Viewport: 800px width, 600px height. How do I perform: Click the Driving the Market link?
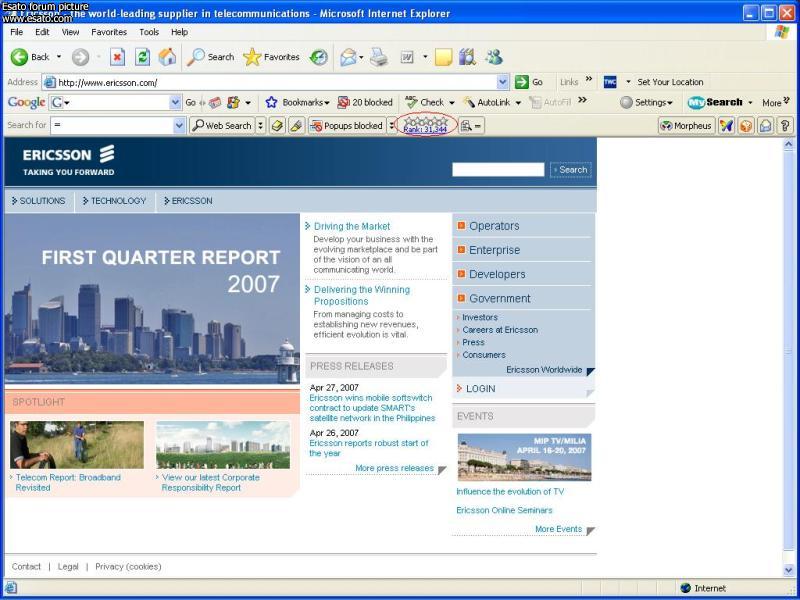click(352, 227)
